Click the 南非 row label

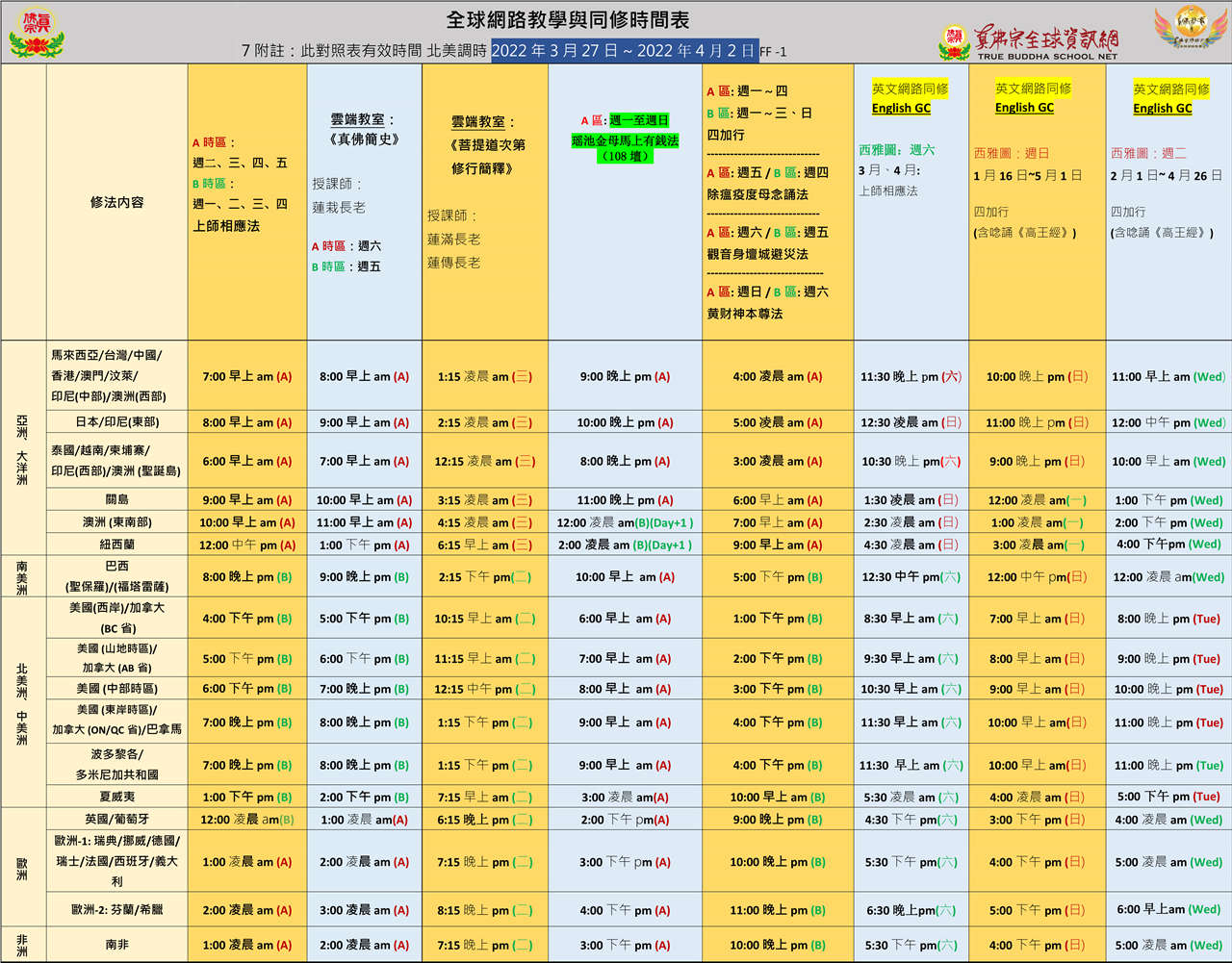pos(116,945)
